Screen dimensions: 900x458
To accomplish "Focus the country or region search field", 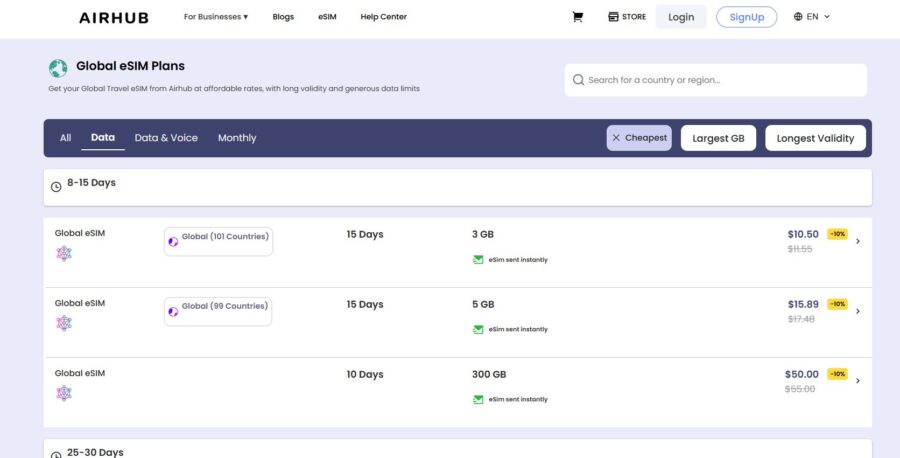I will (715, 80).
